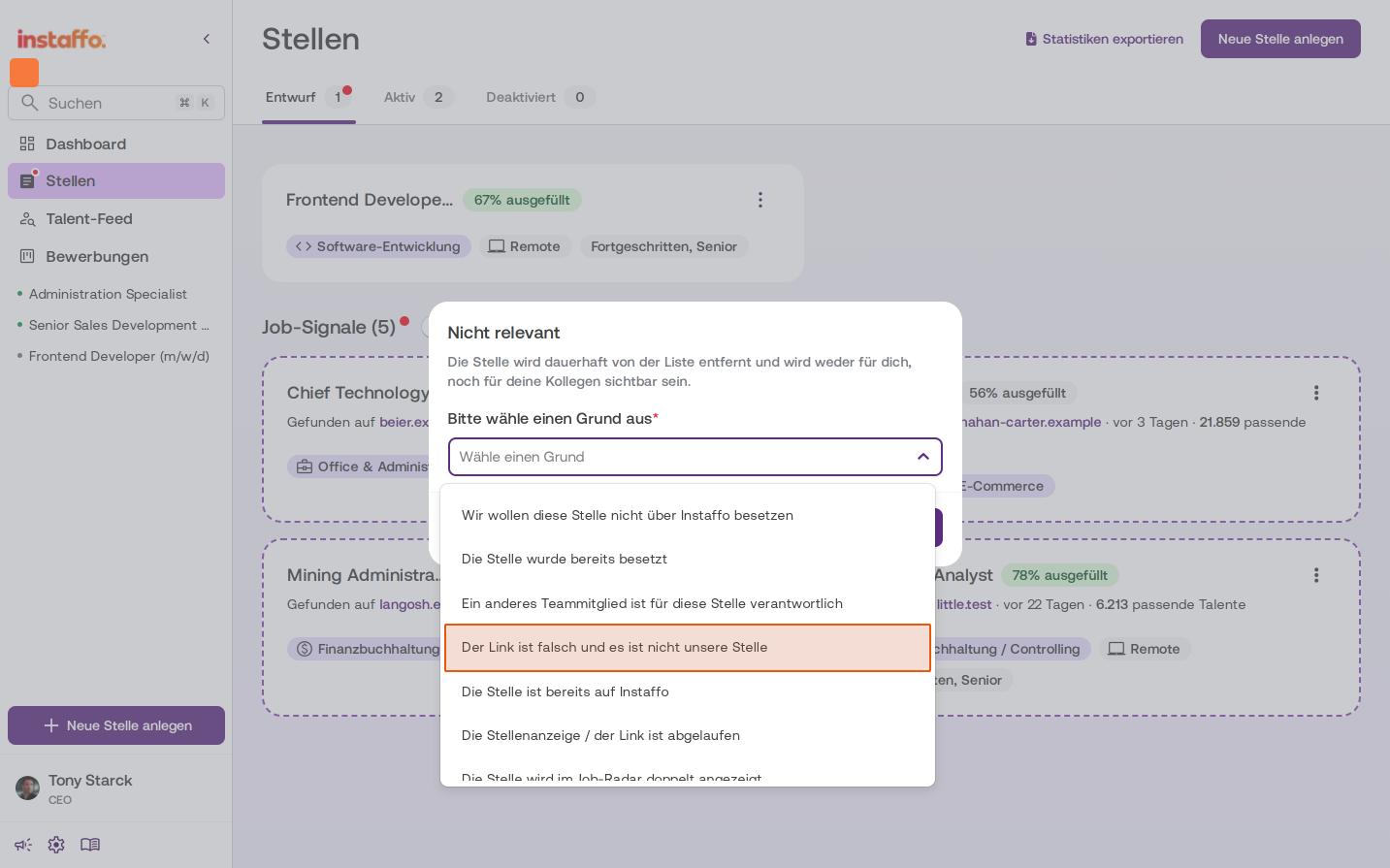This screenshot has width=1390, height=868.
Task: Click the little.test source link
Action: 964,604
